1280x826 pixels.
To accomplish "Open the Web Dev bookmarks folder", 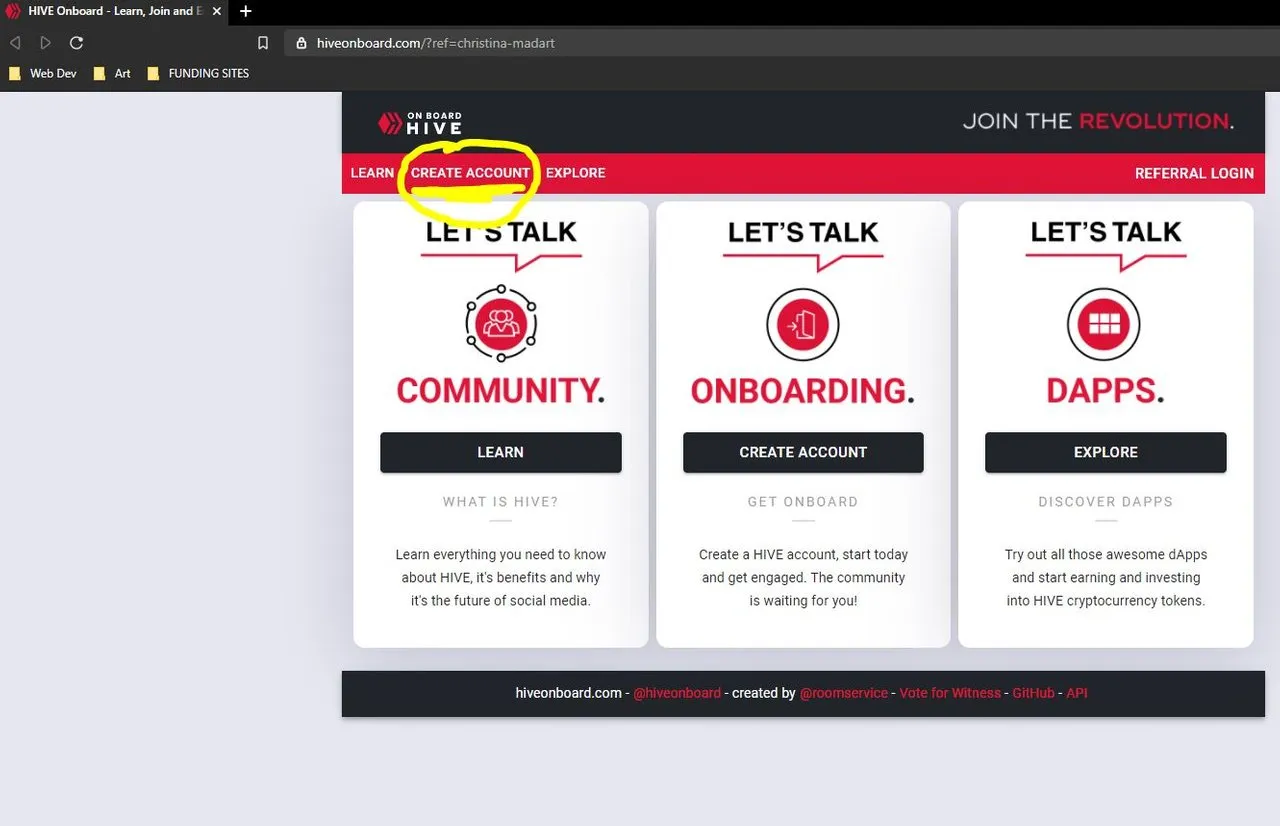I will (x=43, y=73).
